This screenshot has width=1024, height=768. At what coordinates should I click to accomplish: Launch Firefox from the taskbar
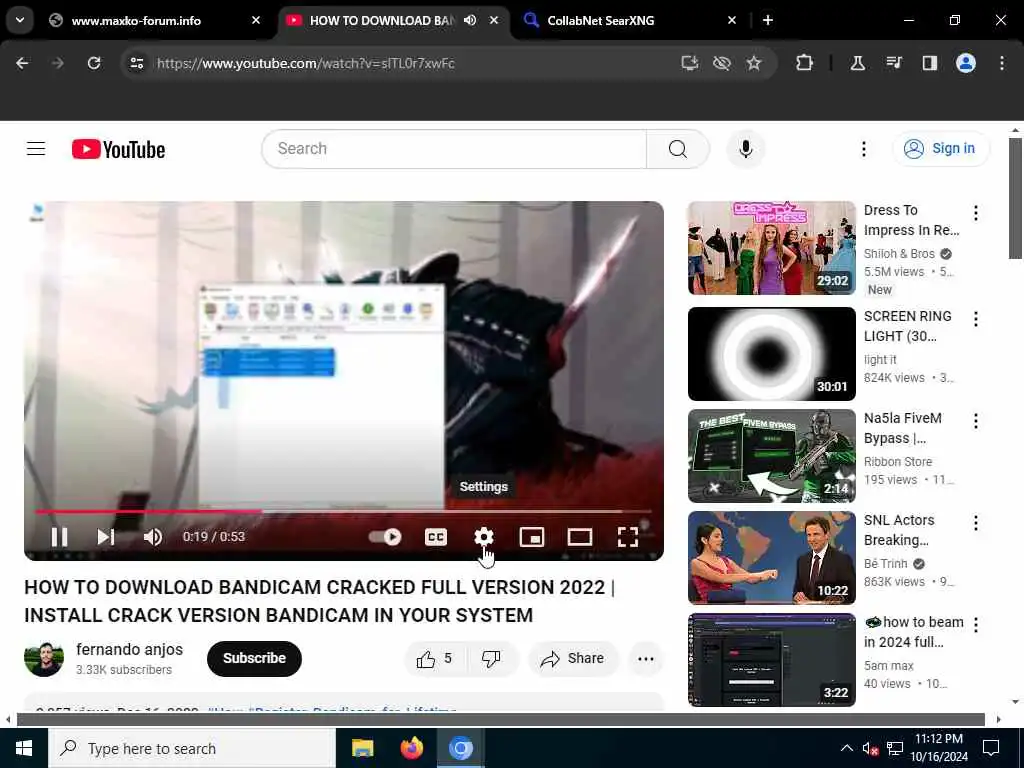(411, 748)
